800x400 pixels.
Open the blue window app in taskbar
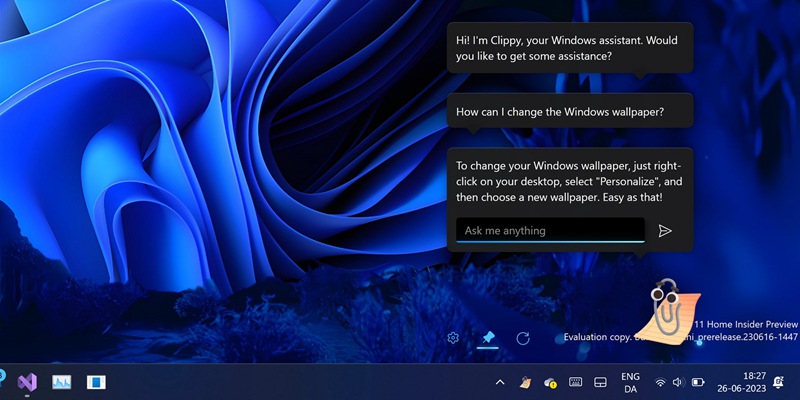pos(96,382)
